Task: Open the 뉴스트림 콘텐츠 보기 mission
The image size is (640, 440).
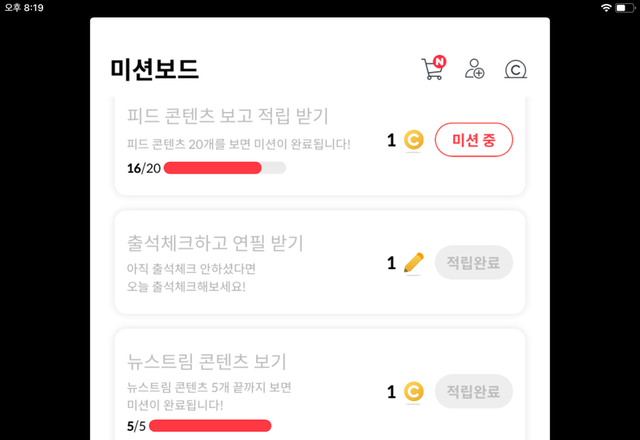Action: click(207, 361)
